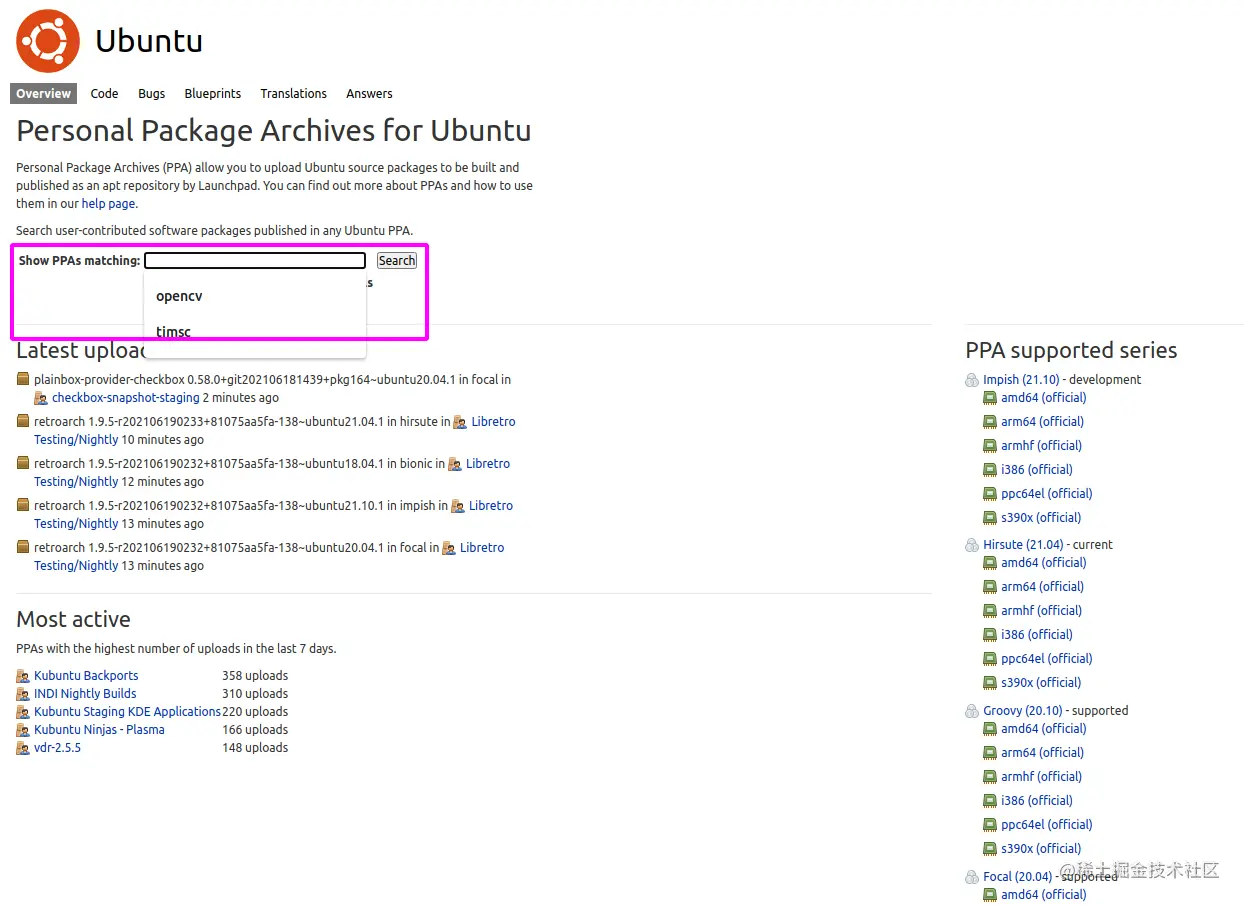Click PPA icon beside Kubuntu Backports
The height and width of the screenshot is (905, 1244).
coord(23,676)
